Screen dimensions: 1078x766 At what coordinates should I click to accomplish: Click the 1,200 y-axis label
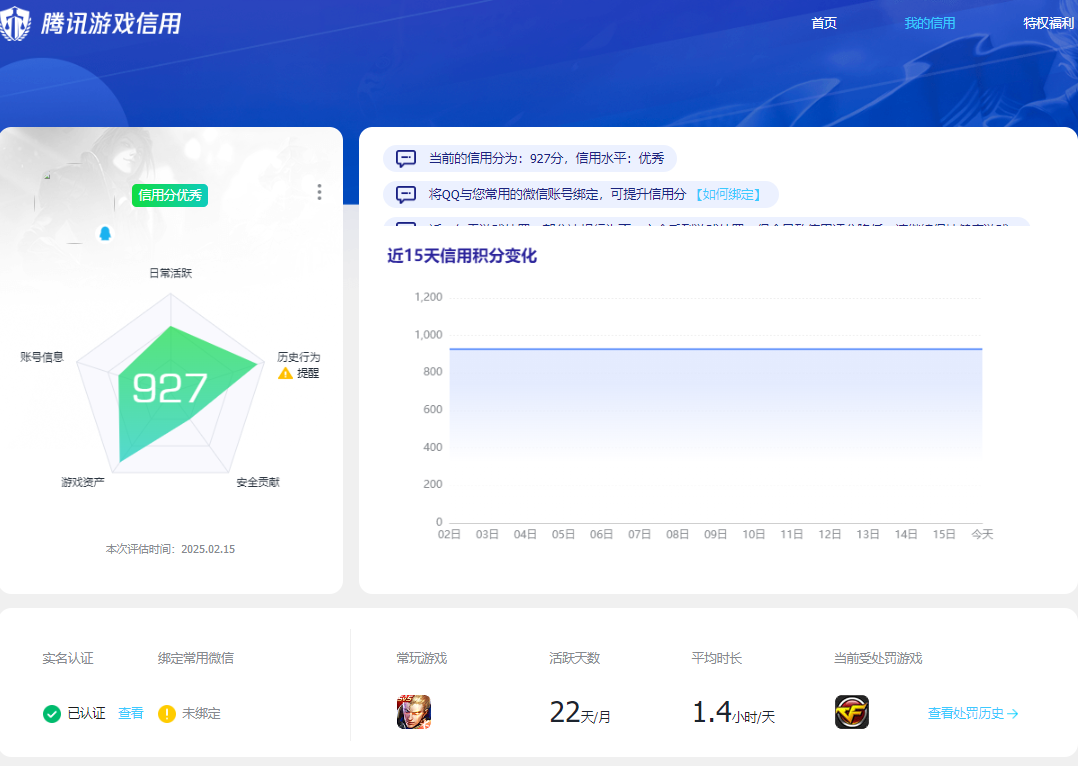point(428,297)
